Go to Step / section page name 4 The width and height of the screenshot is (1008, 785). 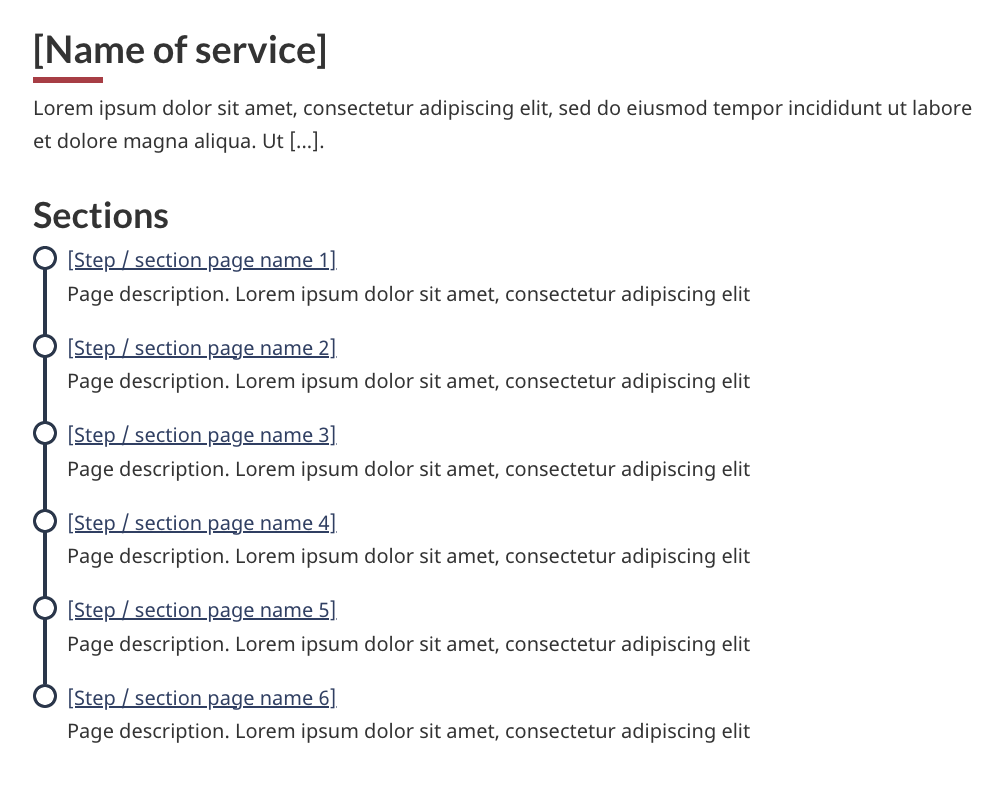click(201, 523)
